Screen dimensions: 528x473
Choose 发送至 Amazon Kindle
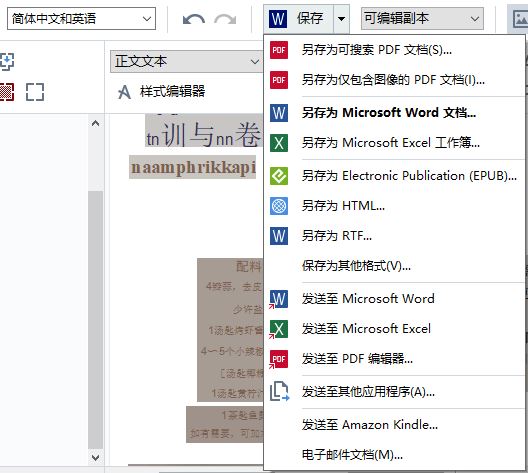point(394,425)
